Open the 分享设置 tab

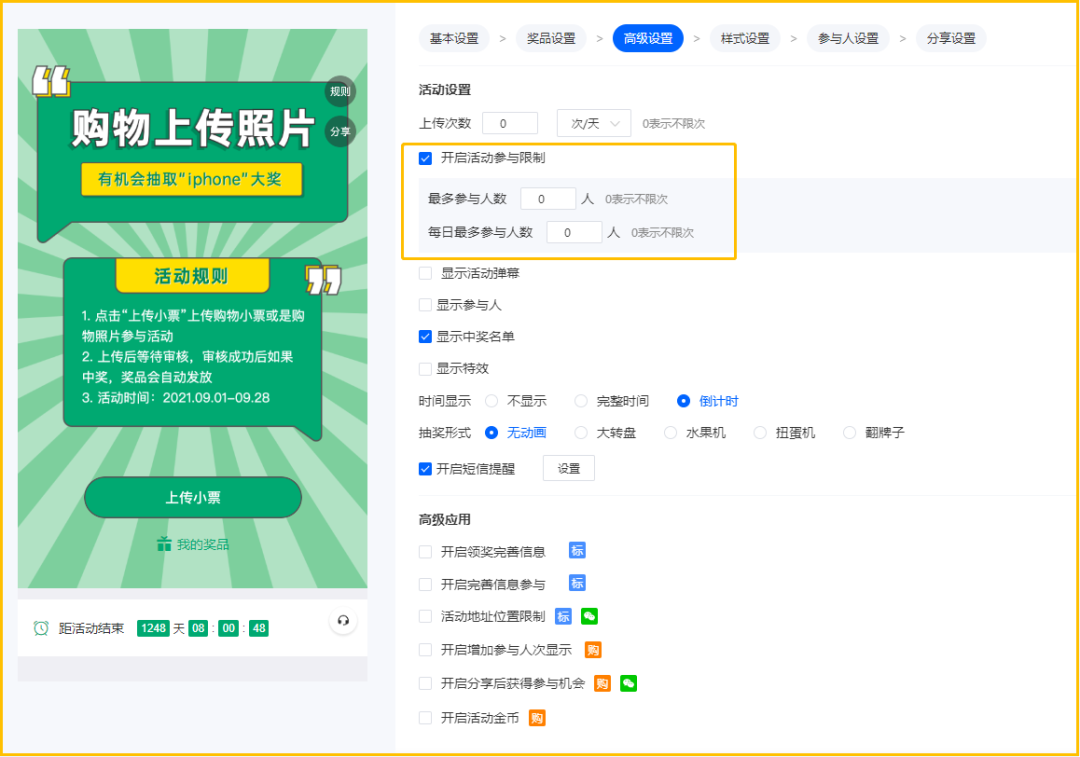pyautogui.click(x=951, y=39)
